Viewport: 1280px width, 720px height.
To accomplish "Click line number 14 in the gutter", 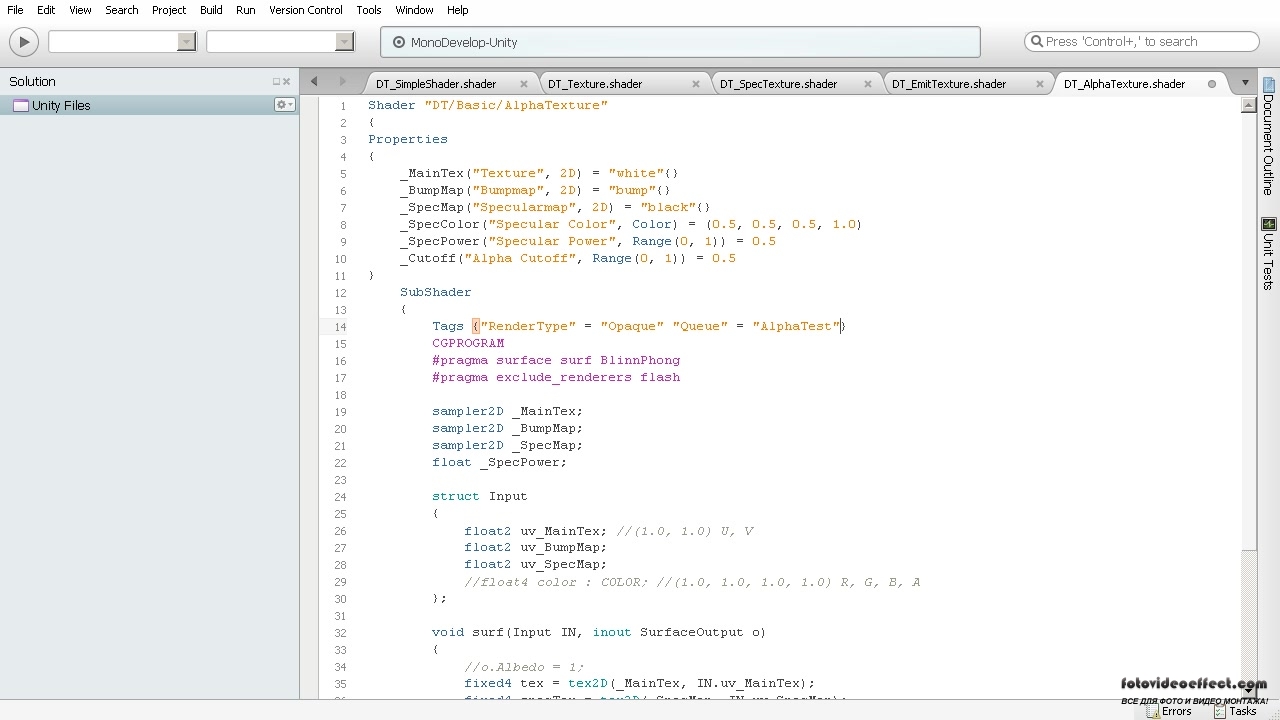I will click(341, 327).
